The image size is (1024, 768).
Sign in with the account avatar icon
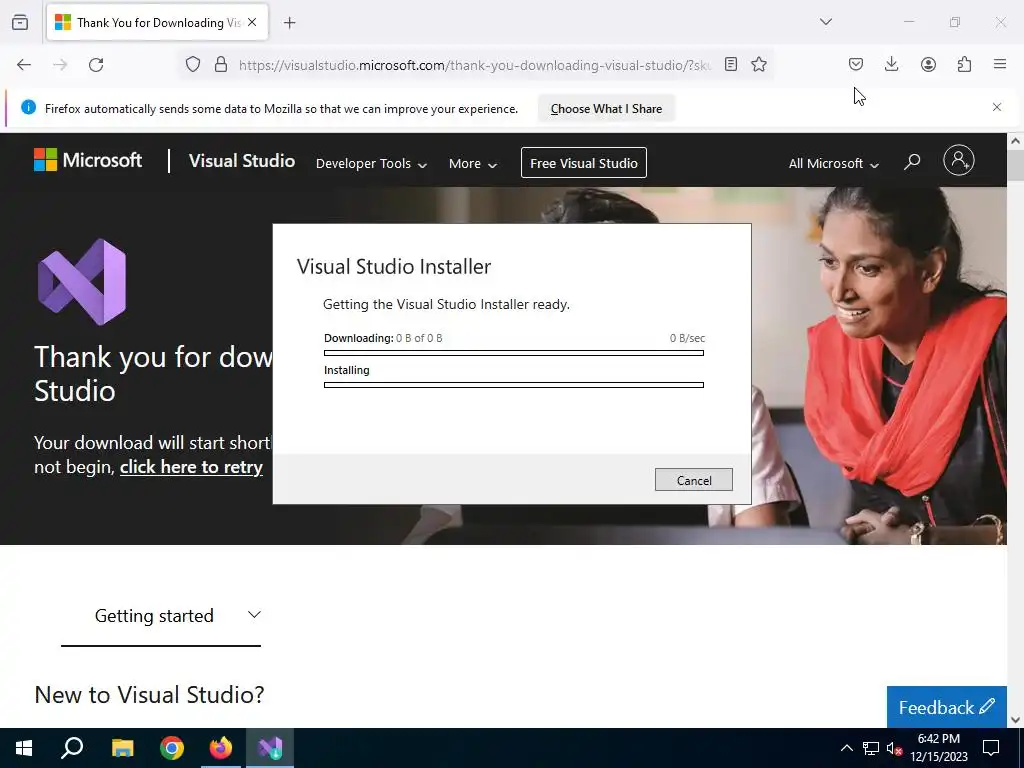pyautogui.click(x=959, y=160)
